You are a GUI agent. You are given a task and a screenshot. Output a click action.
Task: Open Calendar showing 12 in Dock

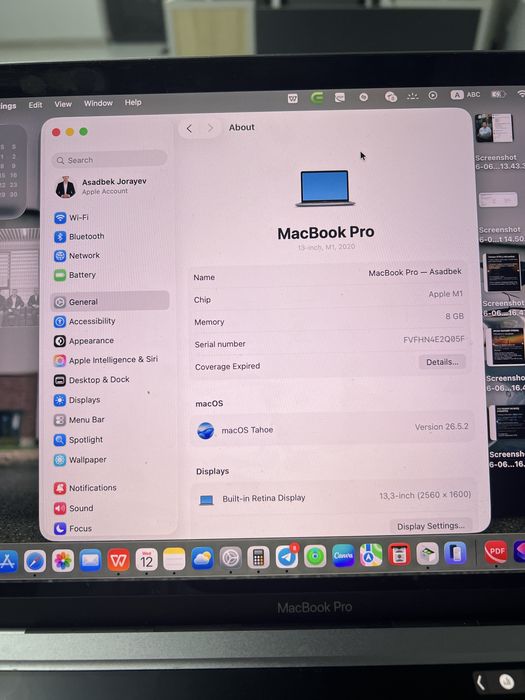(146, 559)
